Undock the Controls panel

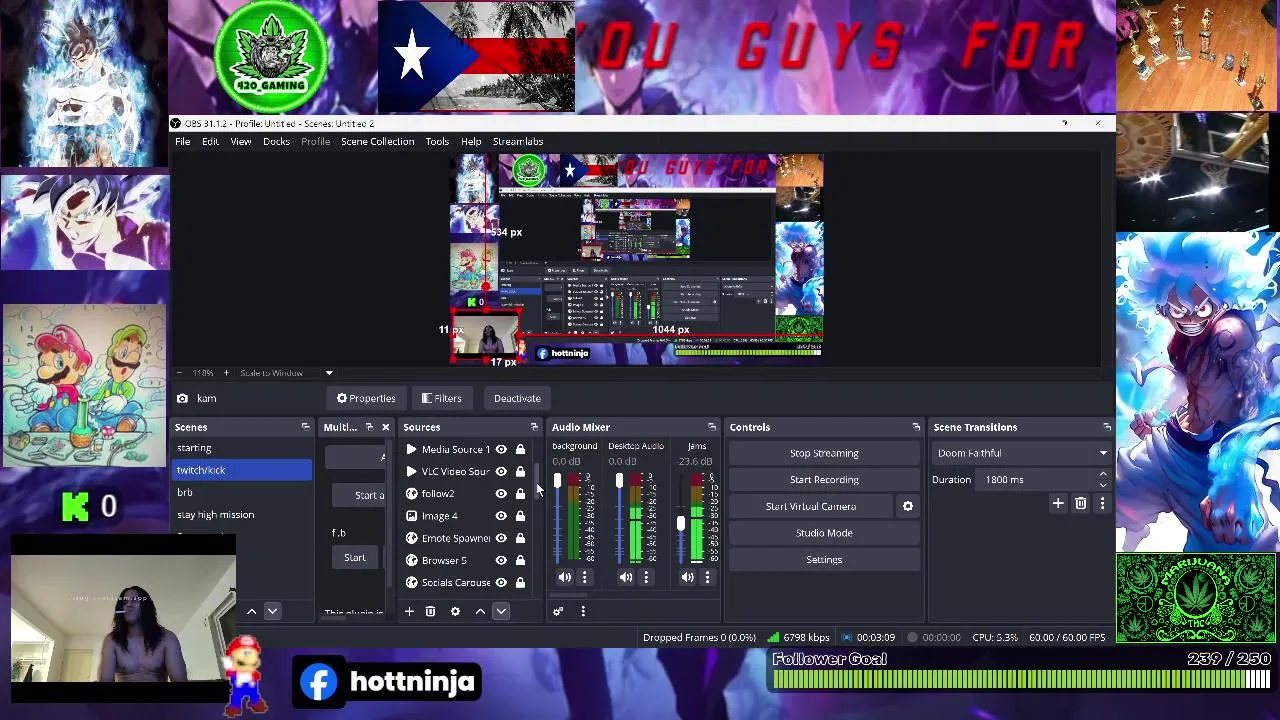tap(916, 427)
